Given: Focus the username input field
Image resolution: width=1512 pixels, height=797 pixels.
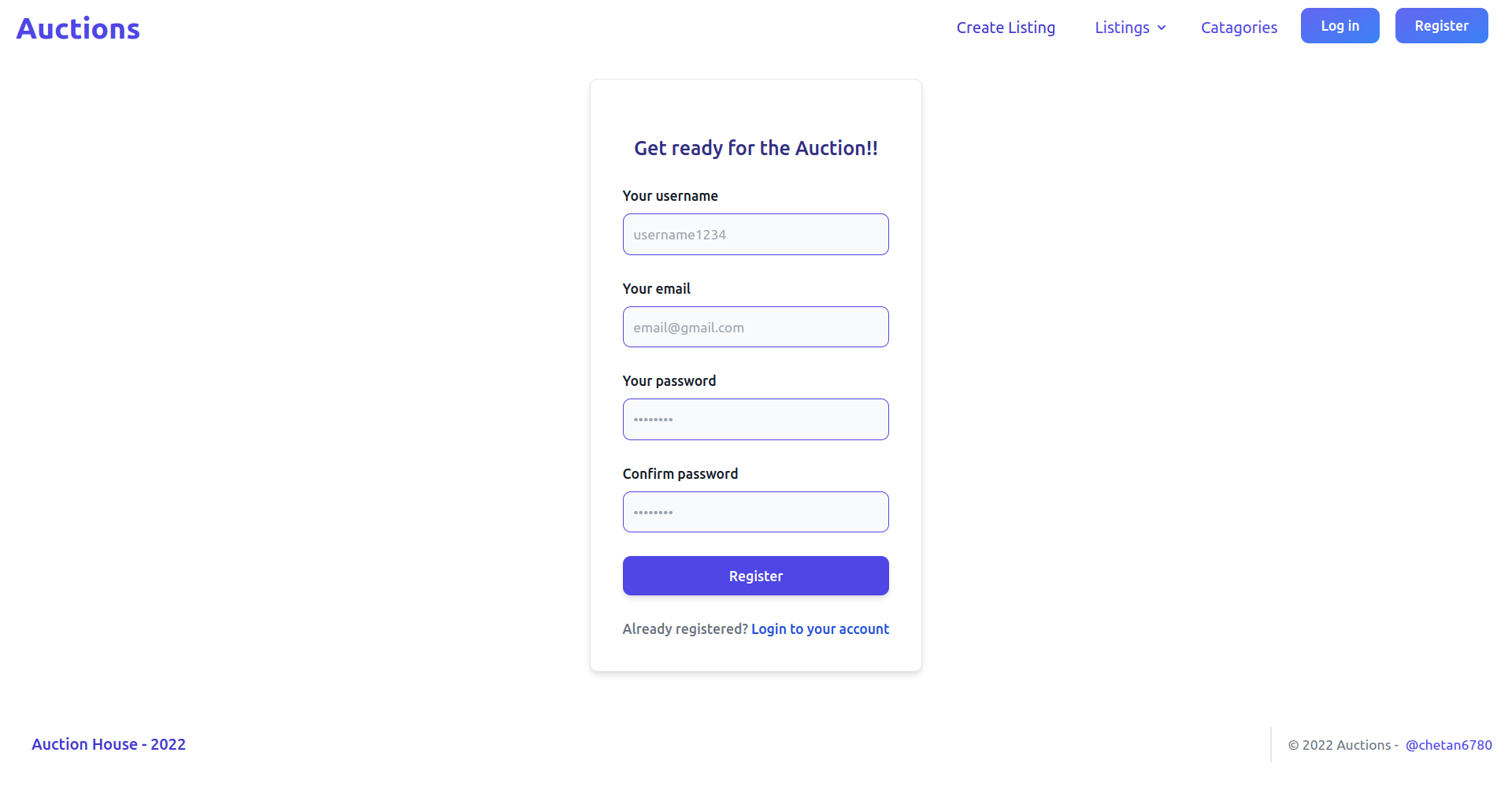Looking at the screenshot, I should pyautogui.click(x=755, y=235).
